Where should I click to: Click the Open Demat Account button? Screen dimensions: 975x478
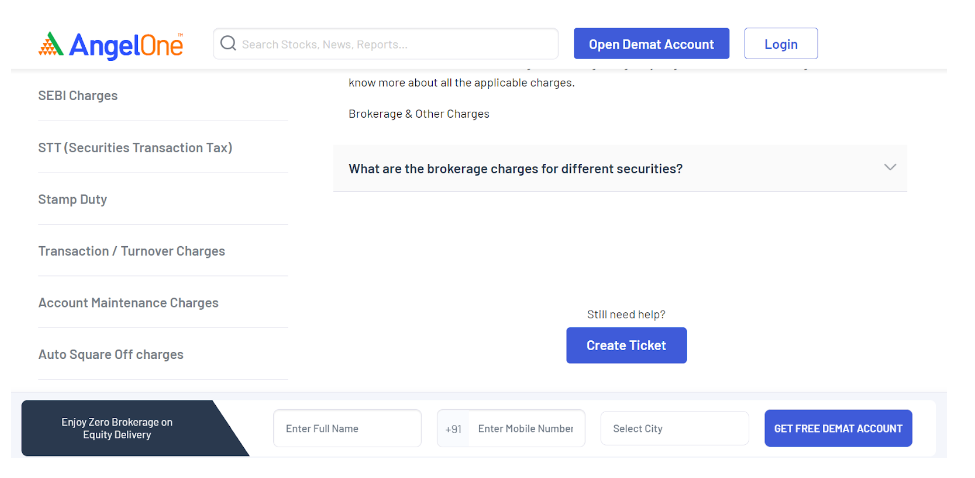click(x=651, y=44)
